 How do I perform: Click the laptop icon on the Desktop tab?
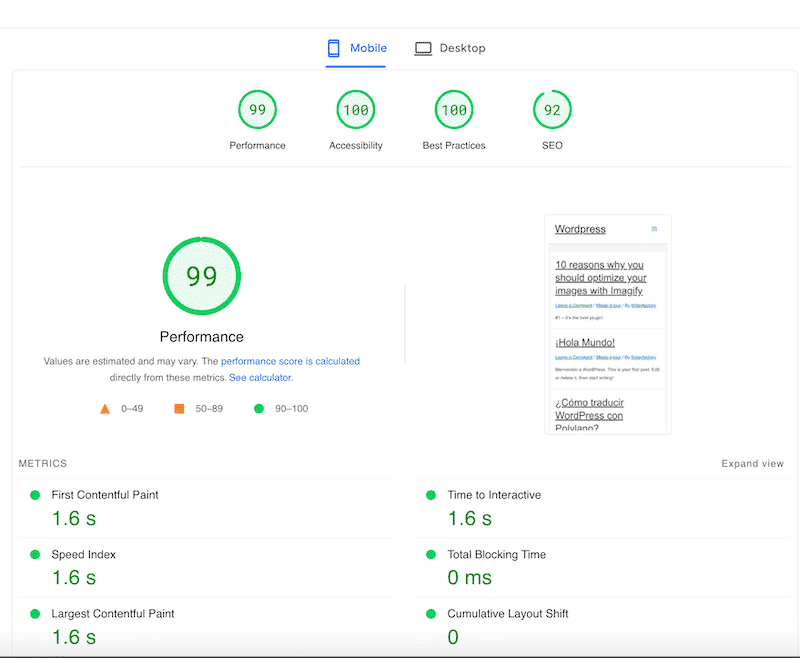coord(424,47)
